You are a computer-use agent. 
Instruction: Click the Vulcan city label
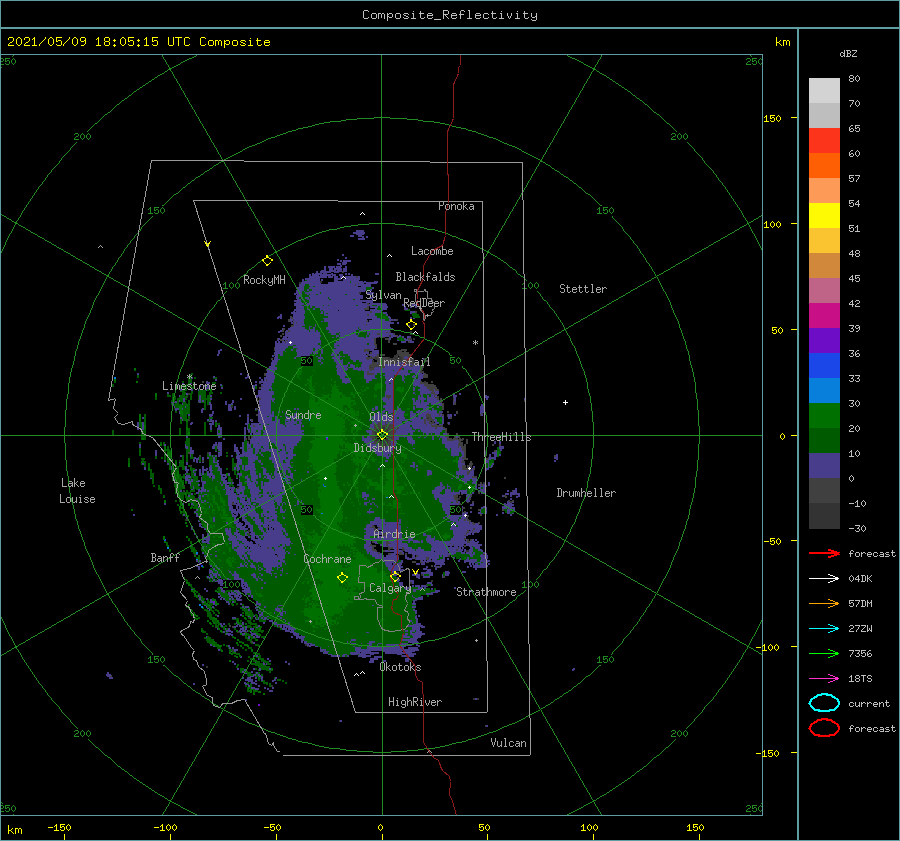508,743
